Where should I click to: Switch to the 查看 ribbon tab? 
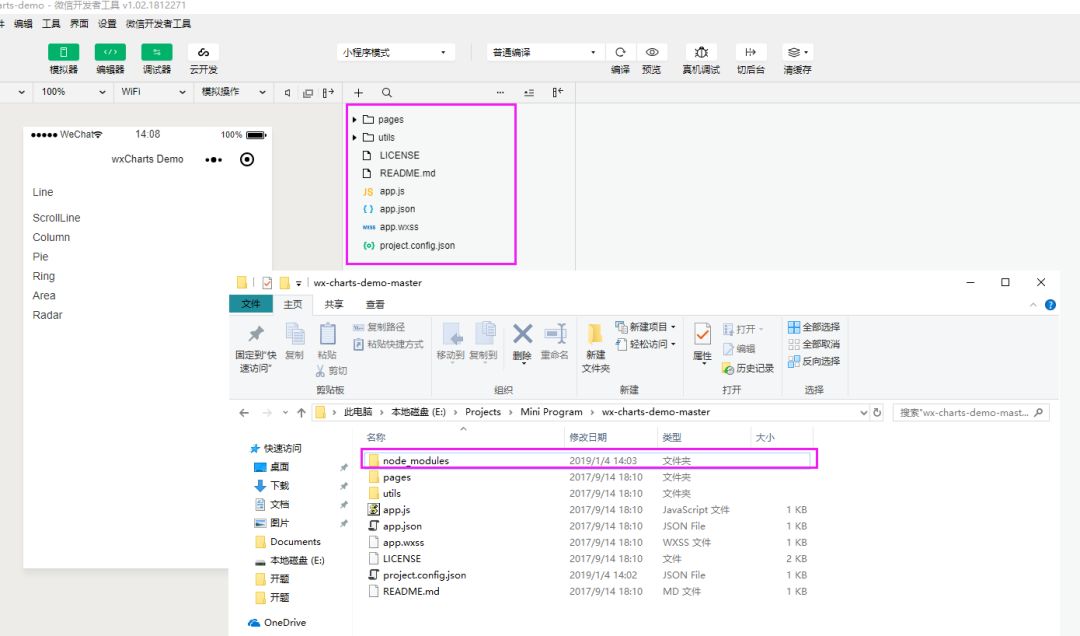tap(375, 304)
